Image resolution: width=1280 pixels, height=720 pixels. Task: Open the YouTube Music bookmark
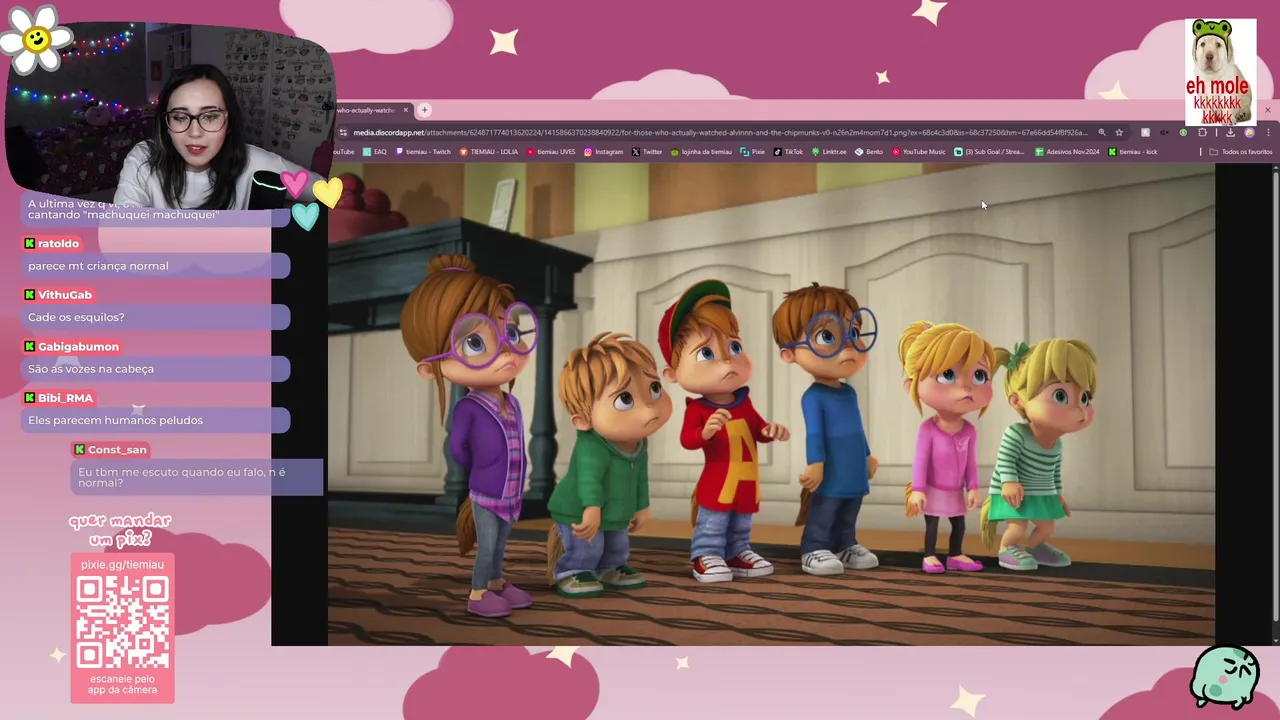(x=918, y=152)
